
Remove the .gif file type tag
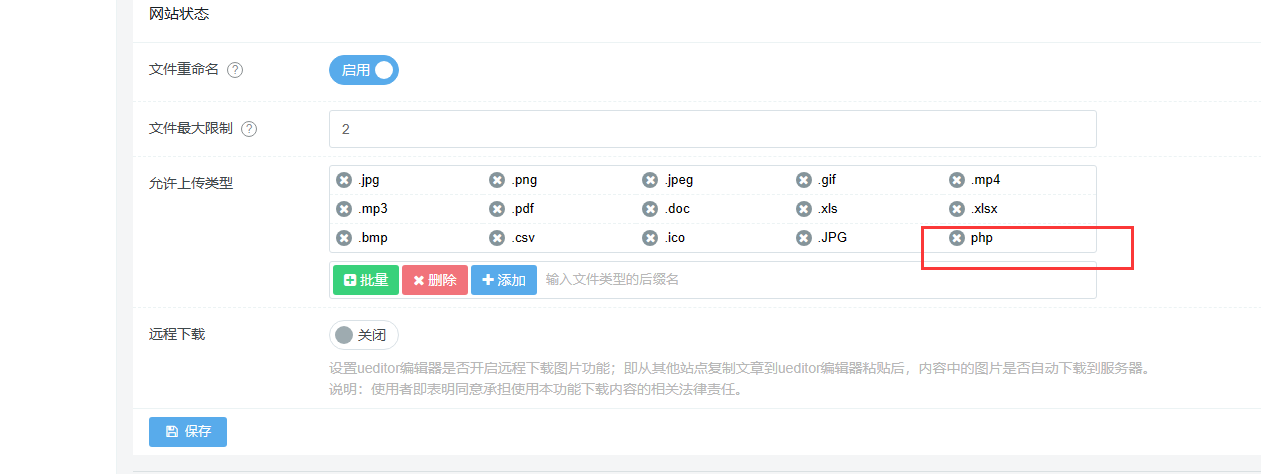pyautogui.click(x=803, y=180)
